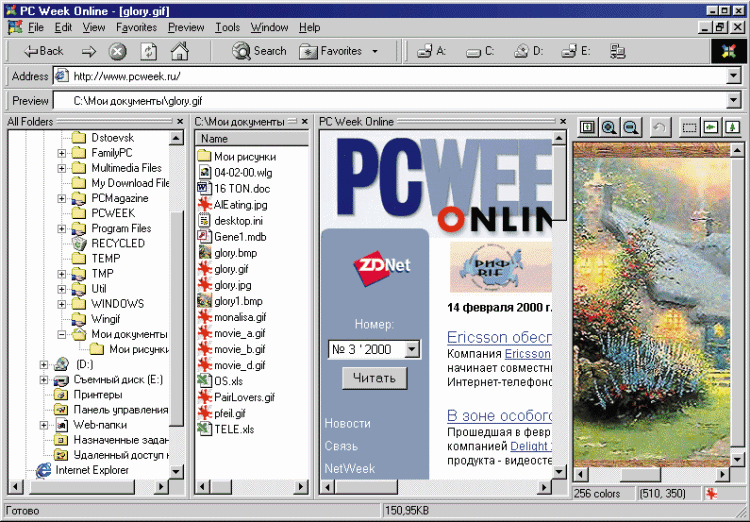750x522 pixels.
Task: Open the В зоне особого headline link
Action: [499, 415]
